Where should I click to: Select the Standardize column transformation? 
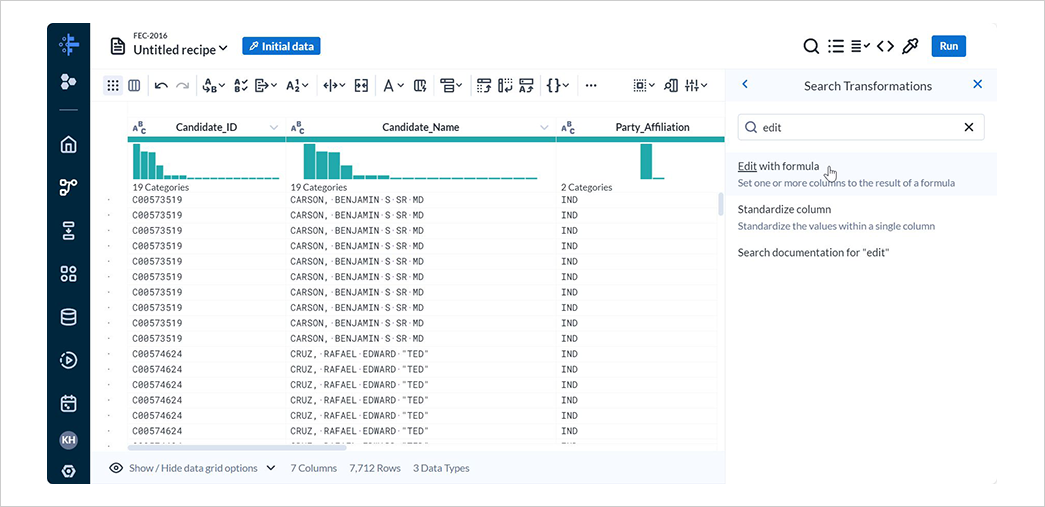(860, 217)
